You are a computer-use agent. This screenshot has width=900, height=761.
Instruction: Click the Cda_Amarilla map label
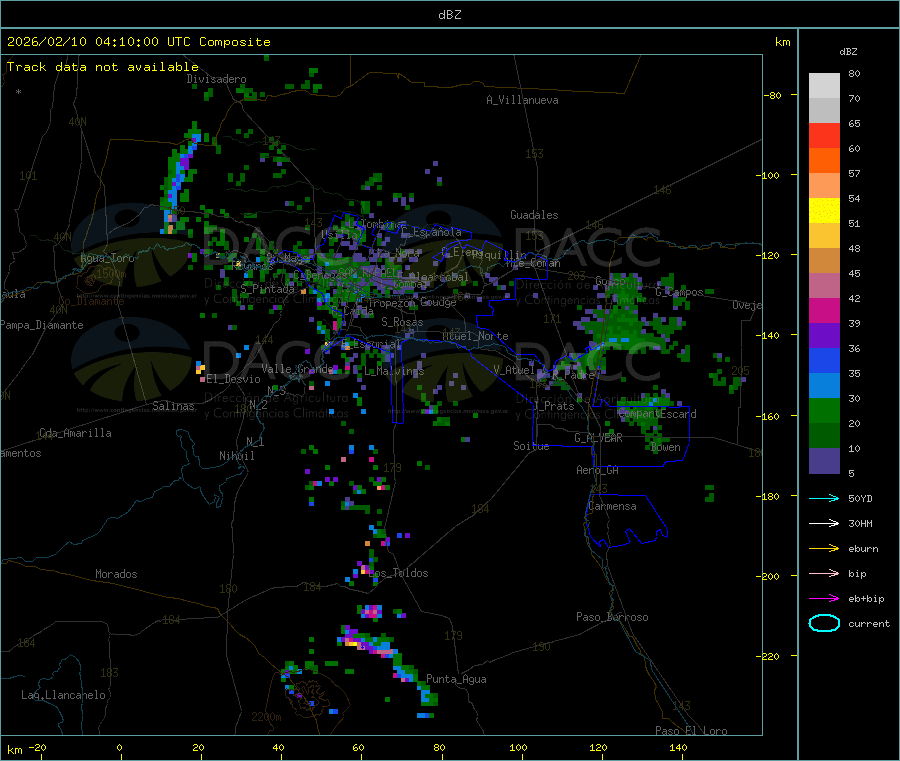(75, 433)
